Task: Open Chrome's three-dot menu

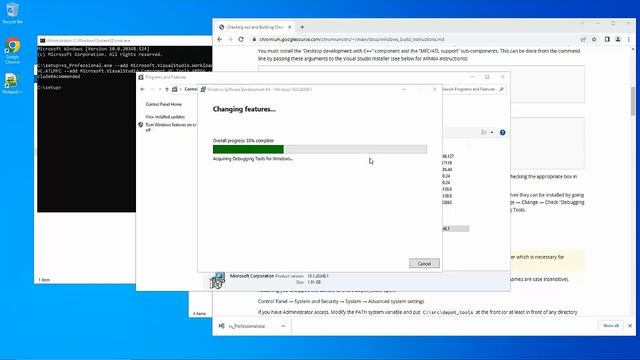Action: (x=629, y=39)
